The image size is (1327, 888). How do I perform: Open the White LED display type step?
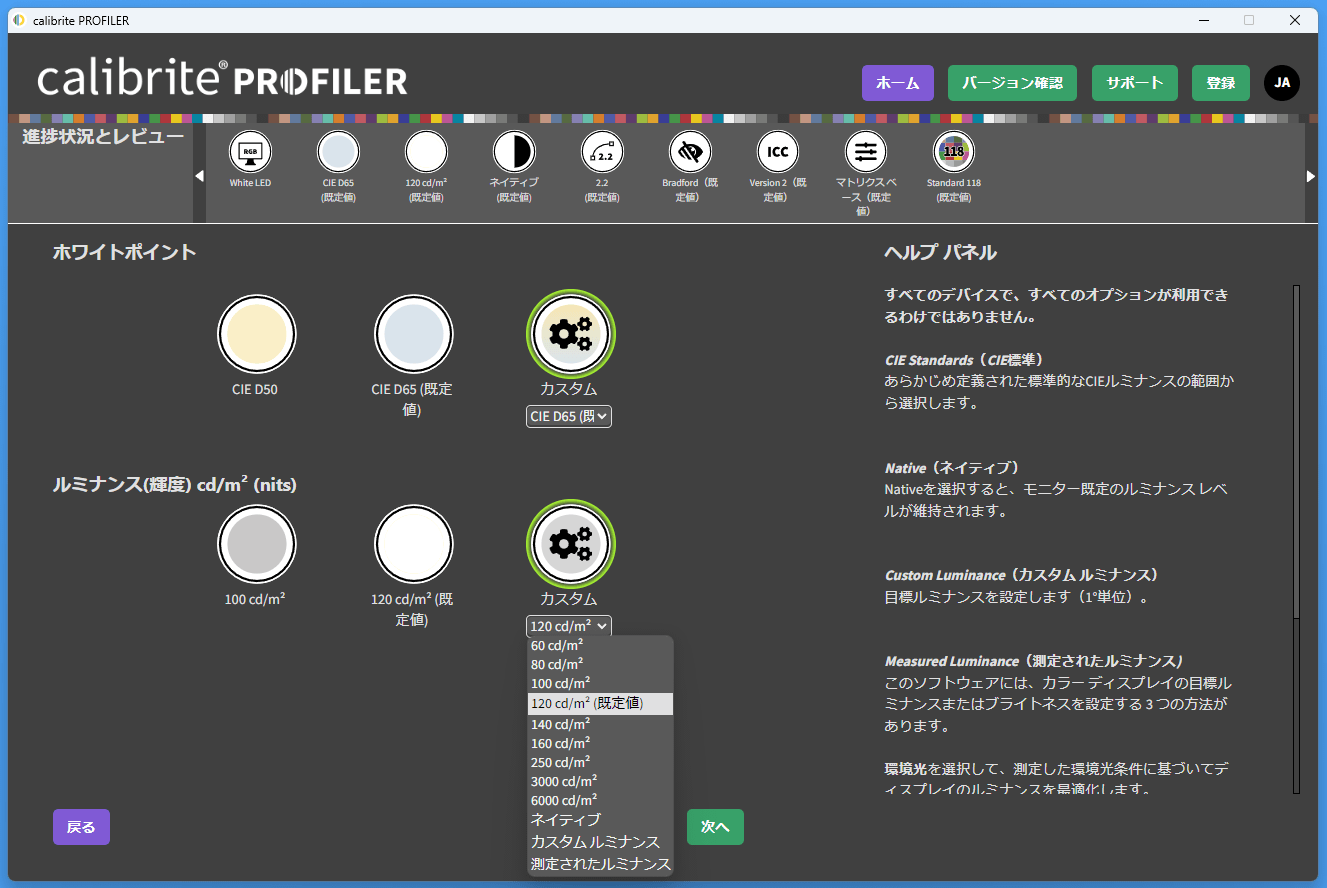pos(250,152)
